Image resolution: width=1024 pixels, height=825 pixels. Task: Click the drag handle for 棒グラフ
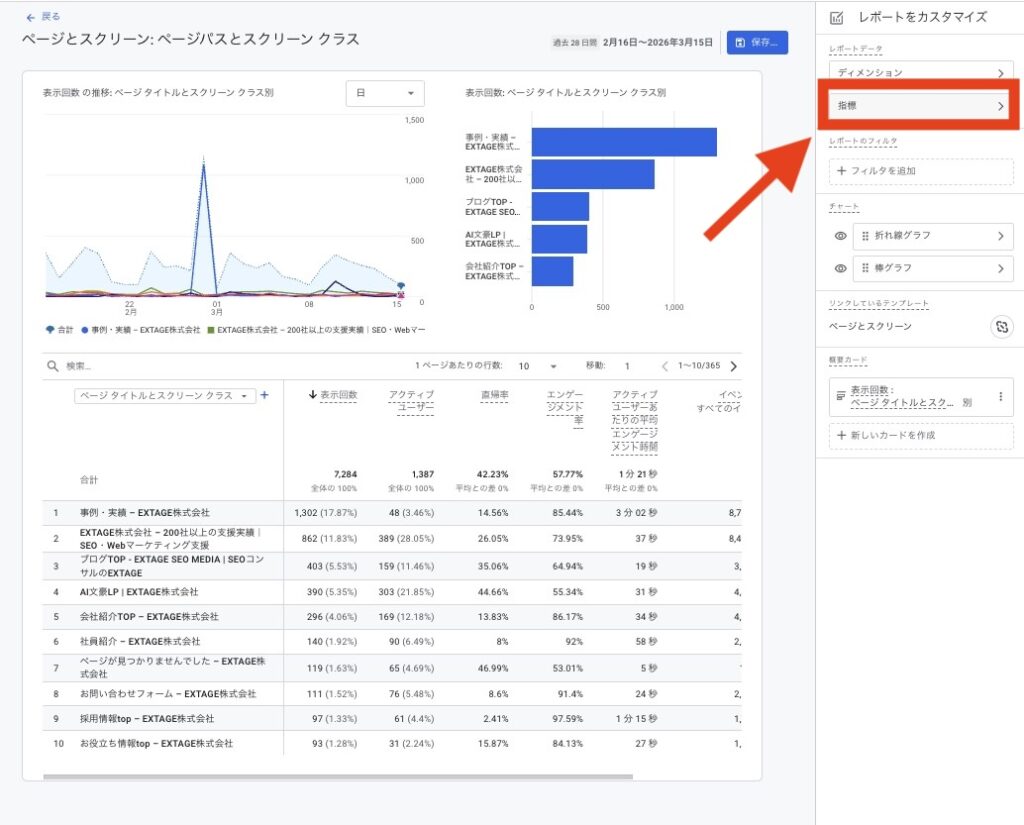[868, 269]
